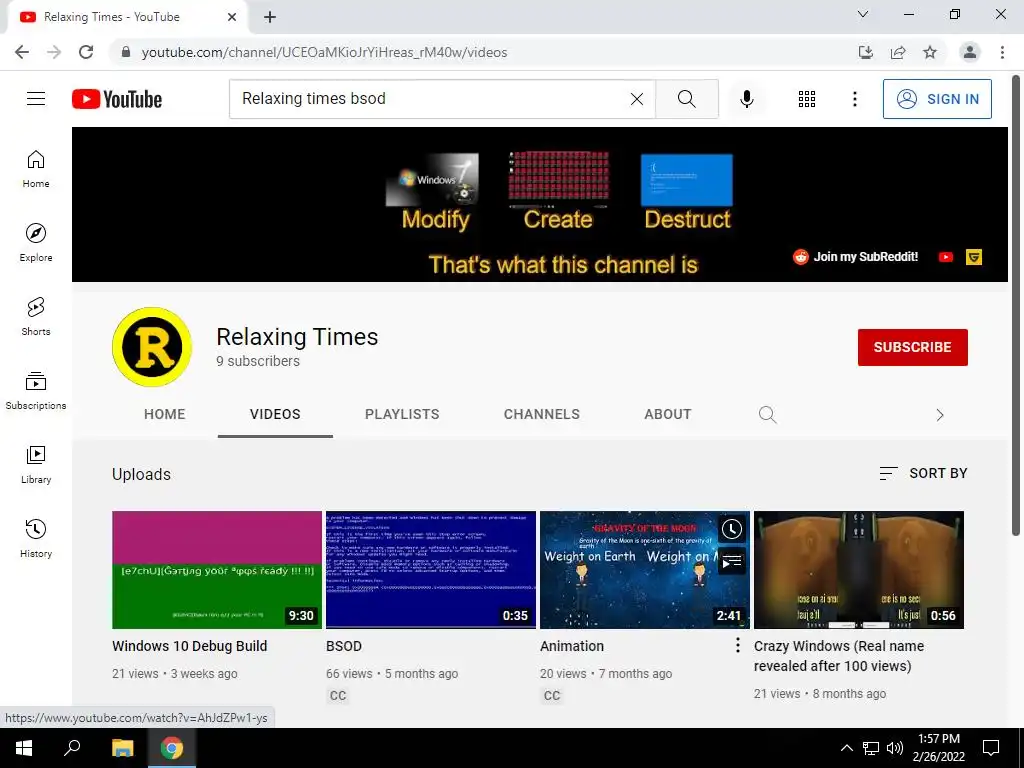Switch to the PLAYLISTS tab

click(402, 414)
